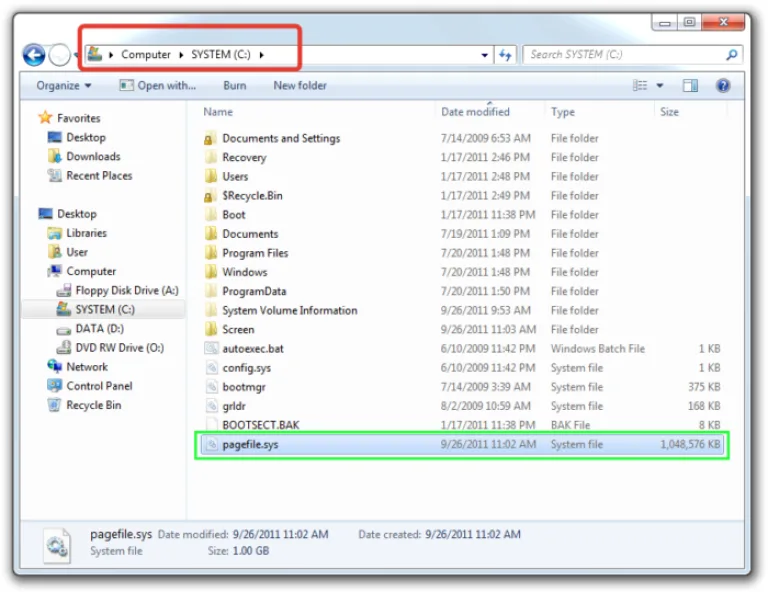Select the Users folder
This screenshot has height=592, width=768.
tap(235, 177)
